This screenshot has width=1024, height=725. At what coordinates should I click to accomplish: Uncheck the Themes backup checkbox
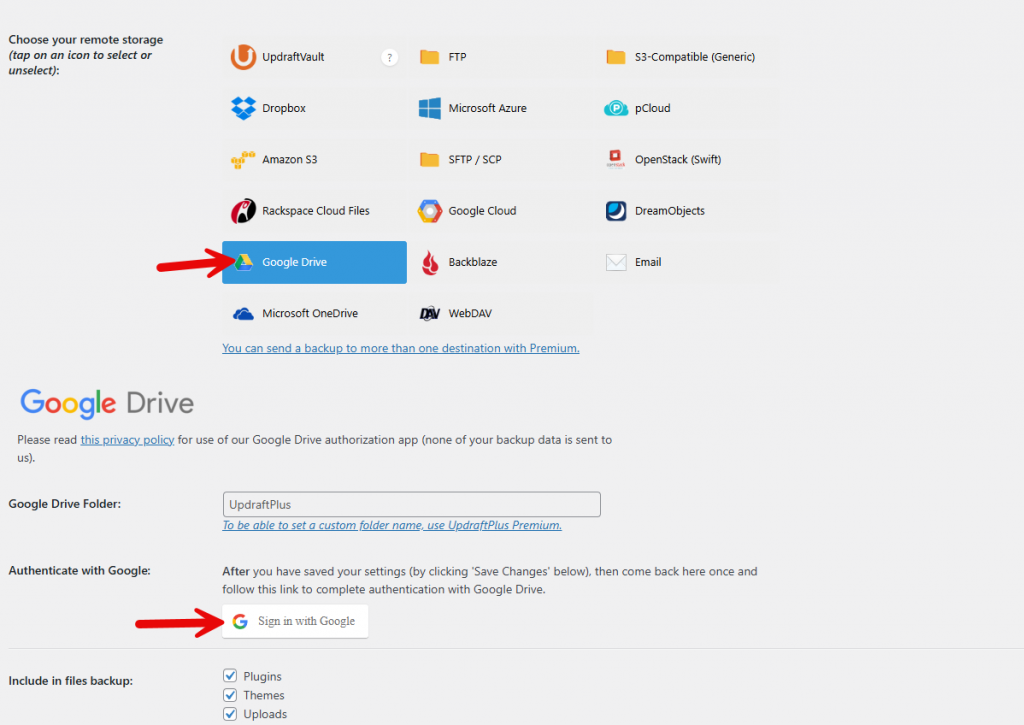[x=230, y=694]
